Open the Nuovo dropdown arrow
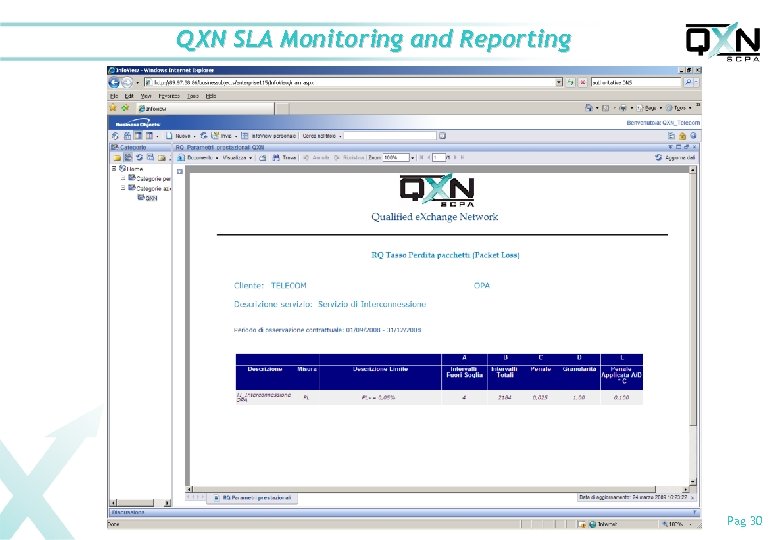The height and width of the screenshot is (540, 780). click(x=195, y=136)
